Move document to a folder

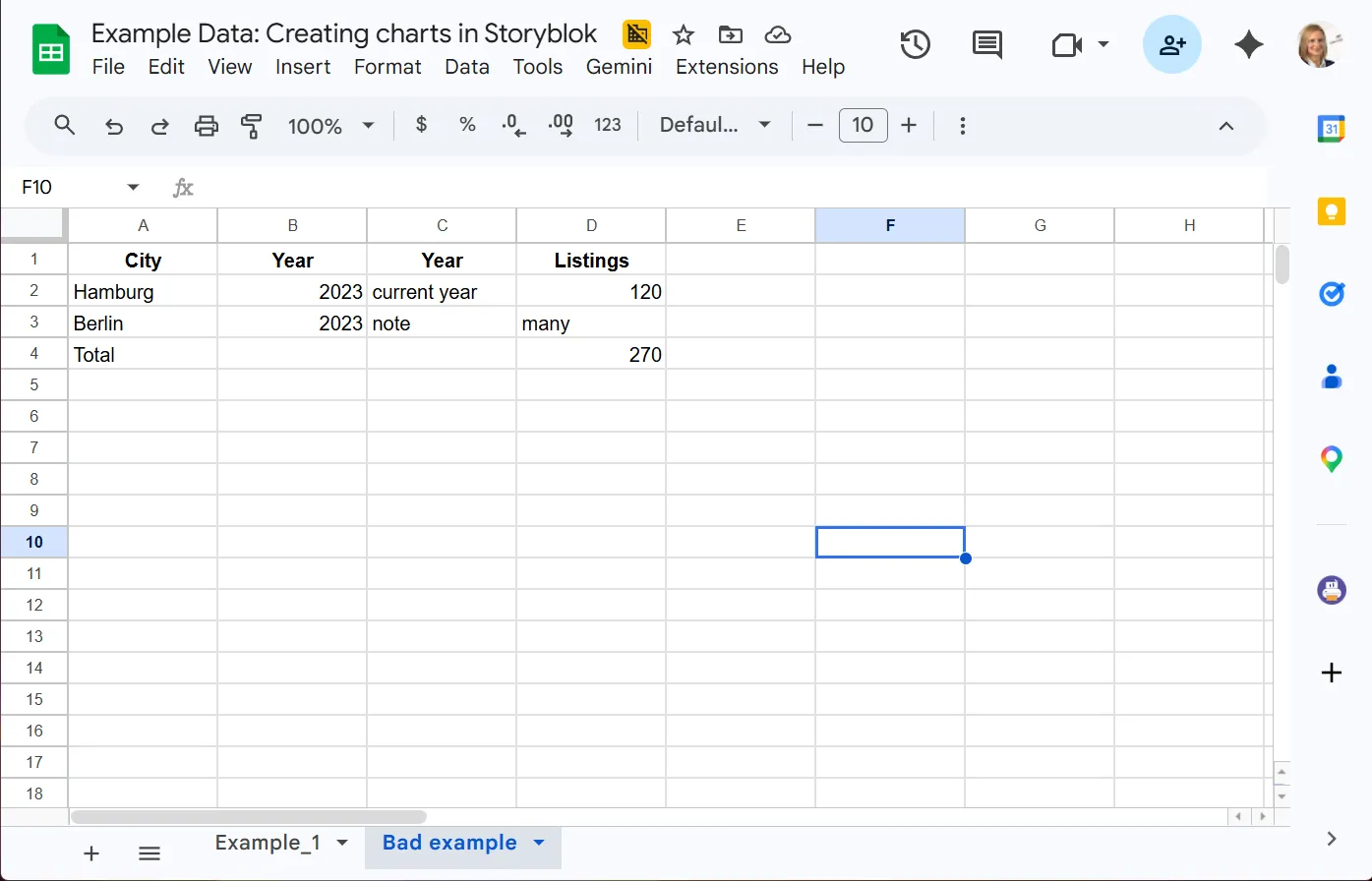click(731, 35)
